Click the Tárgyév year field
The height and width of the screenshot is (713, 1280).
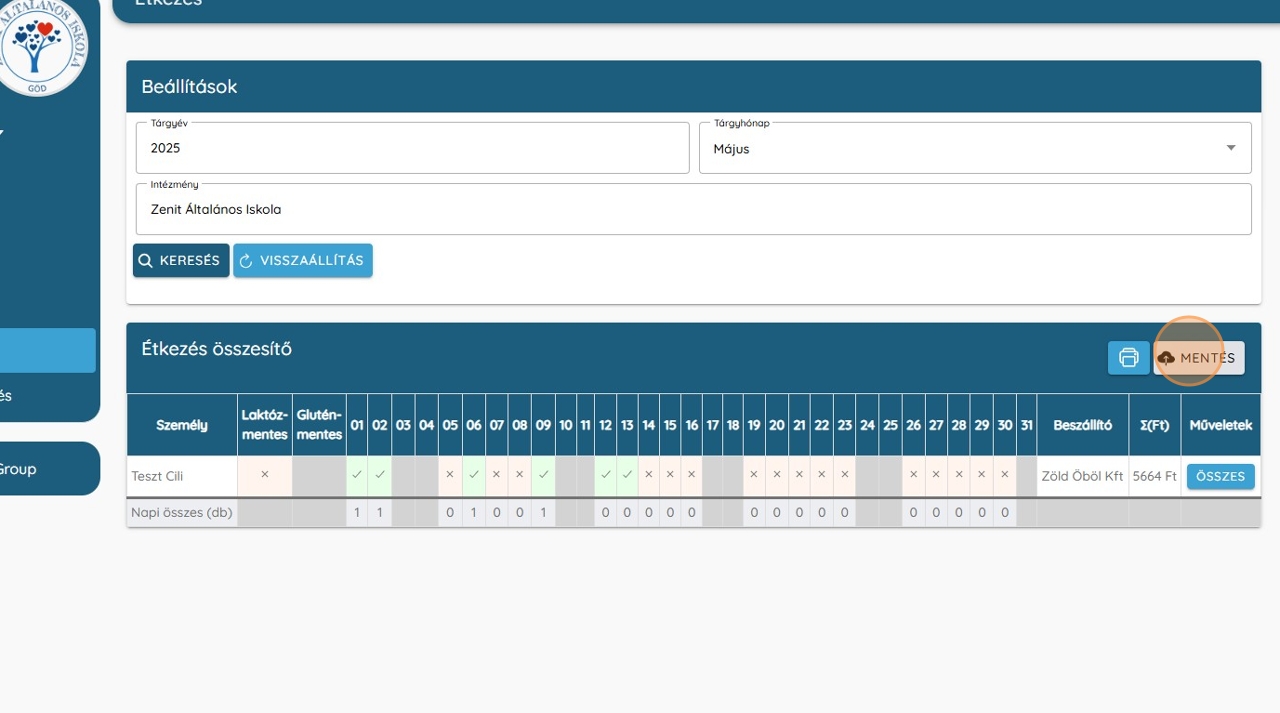[412, 148]
